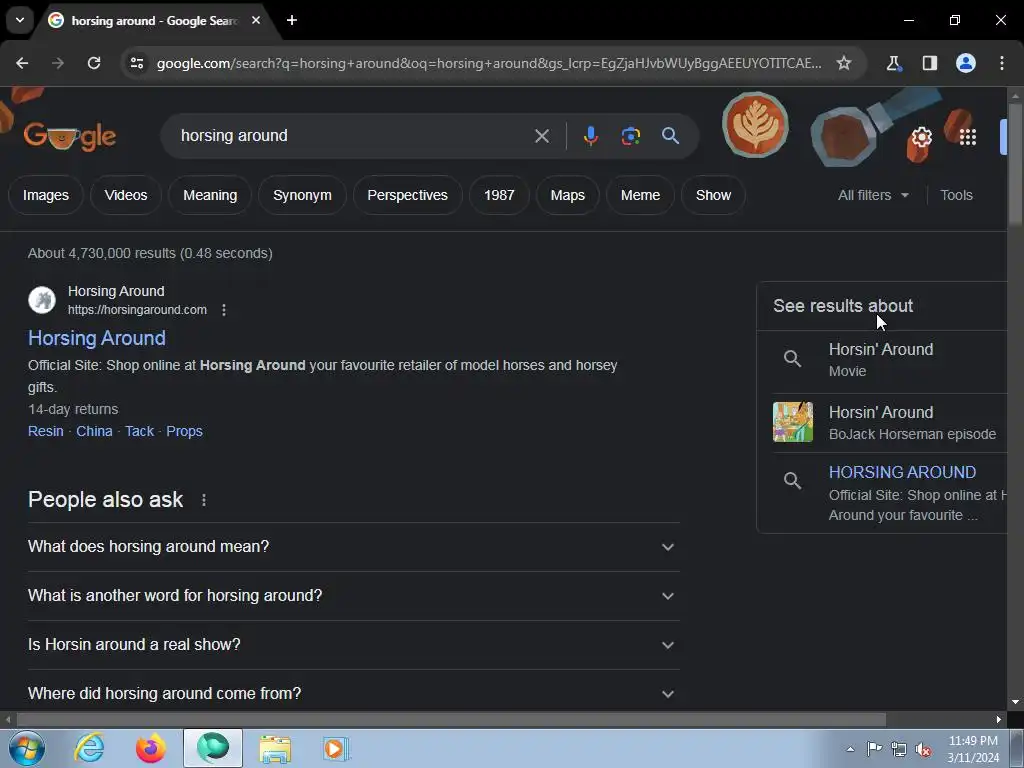Image resolution: width=1024 pixels, height=768 pixels.
Task: Open People also ask options menu
Action: (x=204, y=500)
